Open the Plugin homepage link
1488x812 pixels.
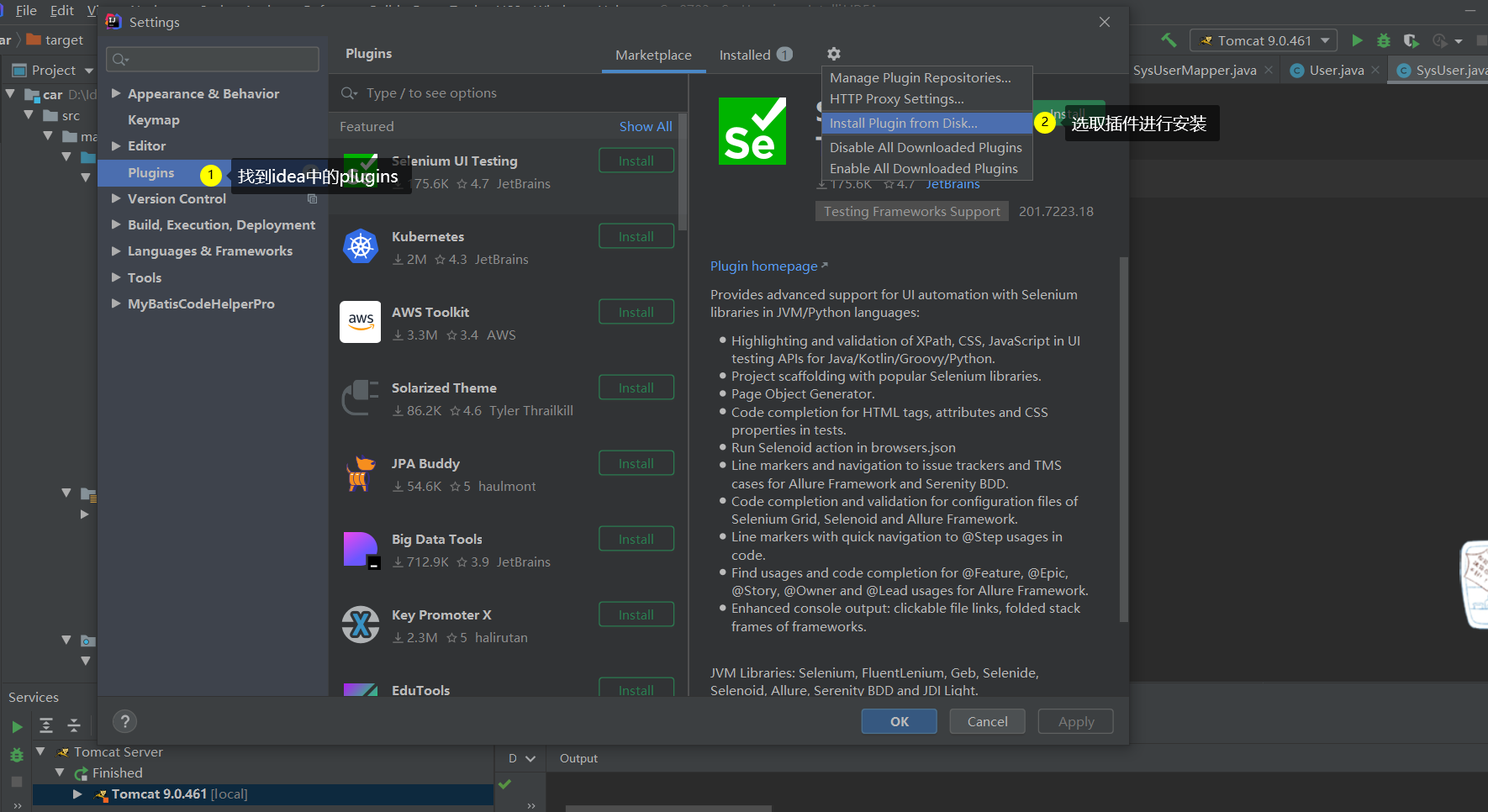point(769,266)
